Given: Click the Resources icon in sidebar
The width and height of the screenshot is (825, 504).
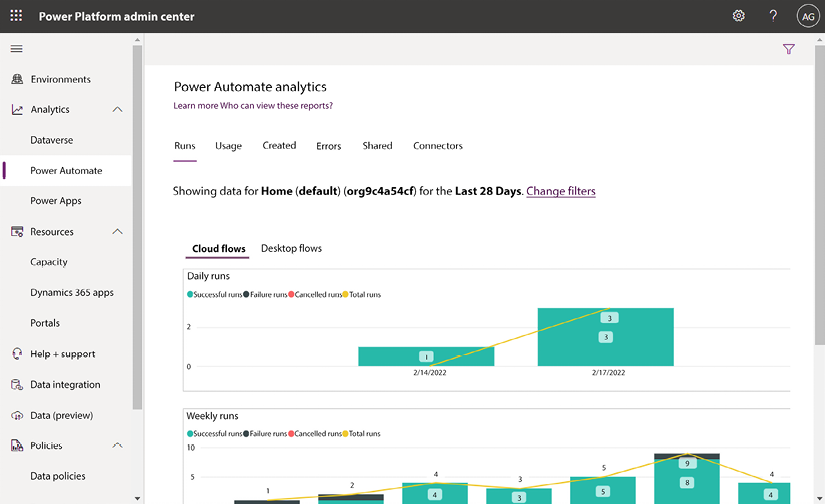Looking at the screenshot, I should [17, 231].
